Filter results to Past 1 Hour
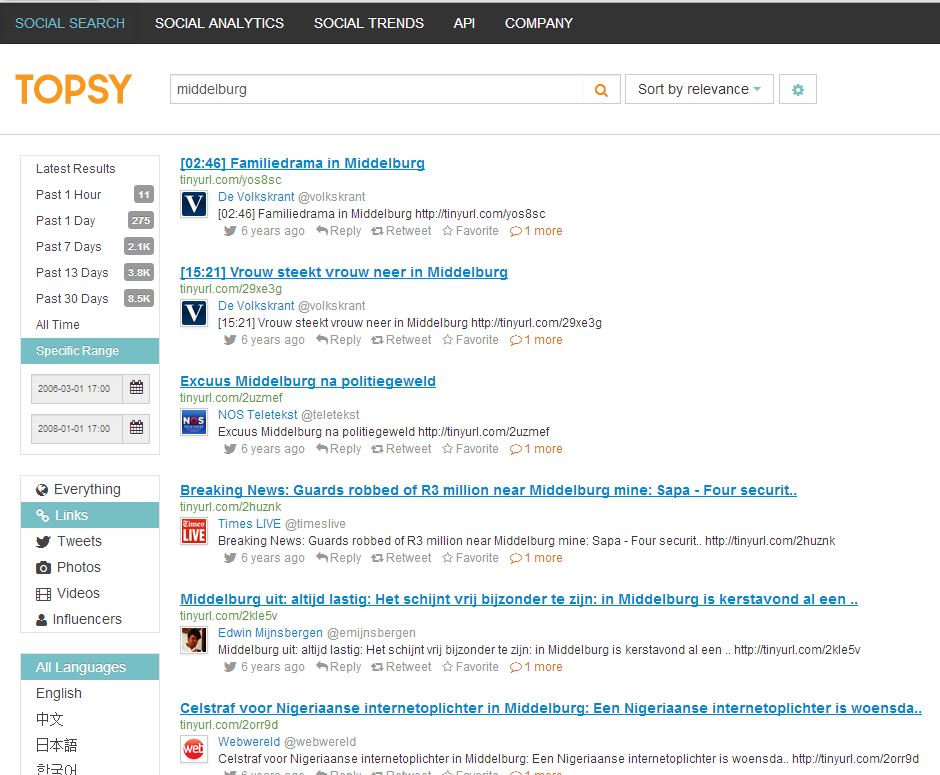 click(x=90, y=194)
